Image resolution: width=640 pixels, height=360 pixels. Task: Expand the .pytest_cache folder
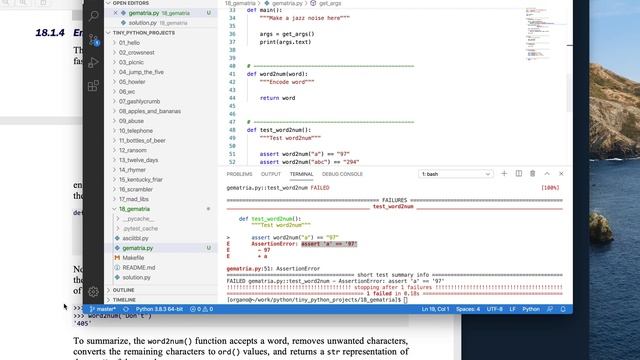tap(161, 229)
